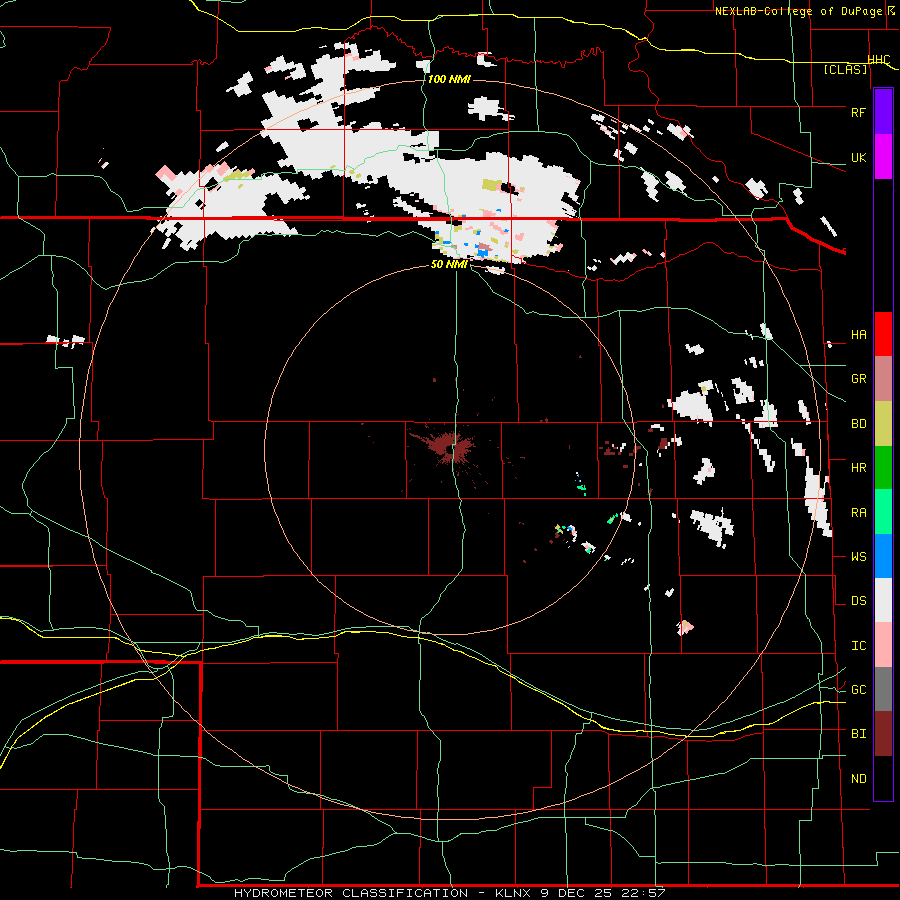Viewport: 900px width, 900px height.
Task: Click the RF purple legend swatch
Action: click(883, 112)
